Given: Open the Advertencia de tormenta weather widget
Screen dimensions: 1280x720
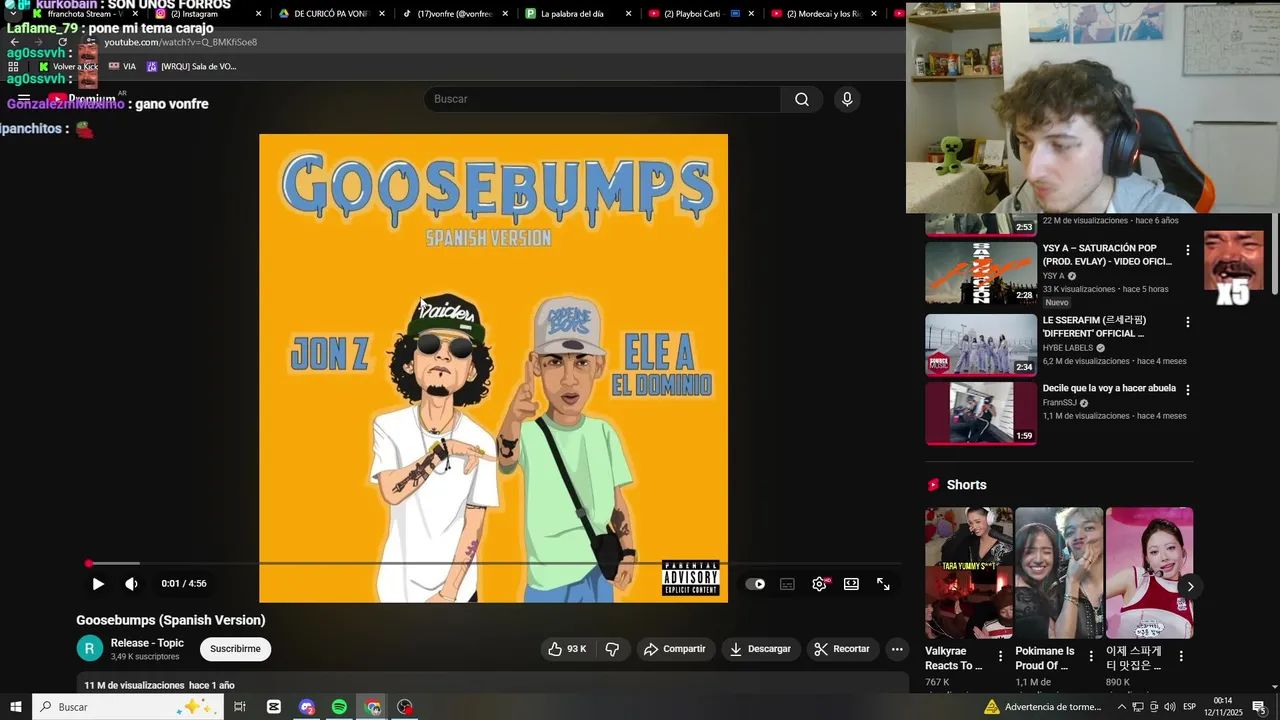Looking at the screenshot, I should point(1043,707).
